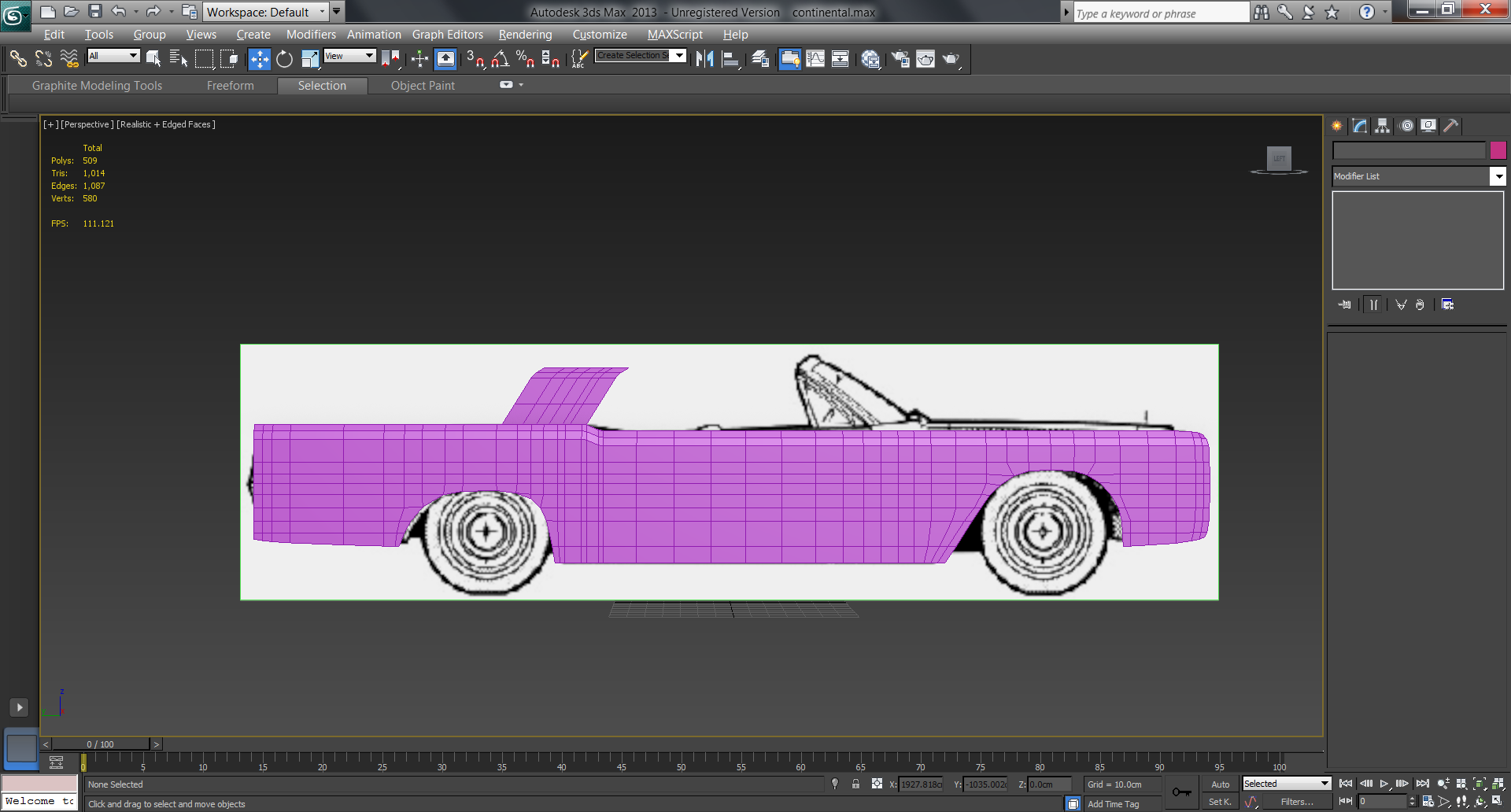Click the object name input field
The width and height of the screenshot is (1511, 812).
point(1408,150)
